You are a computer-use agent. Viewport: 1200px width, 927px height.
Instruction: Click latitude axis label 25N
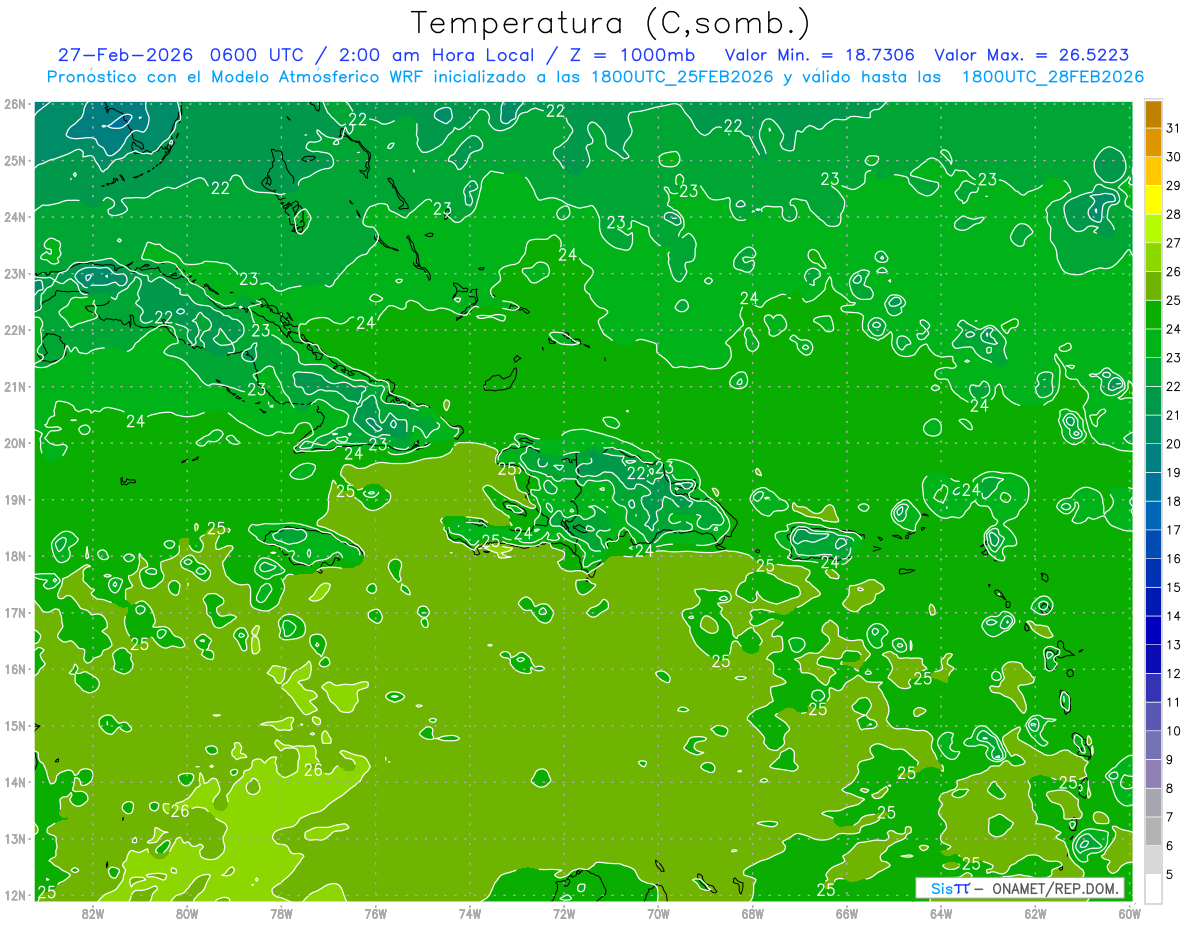point(14,160)
